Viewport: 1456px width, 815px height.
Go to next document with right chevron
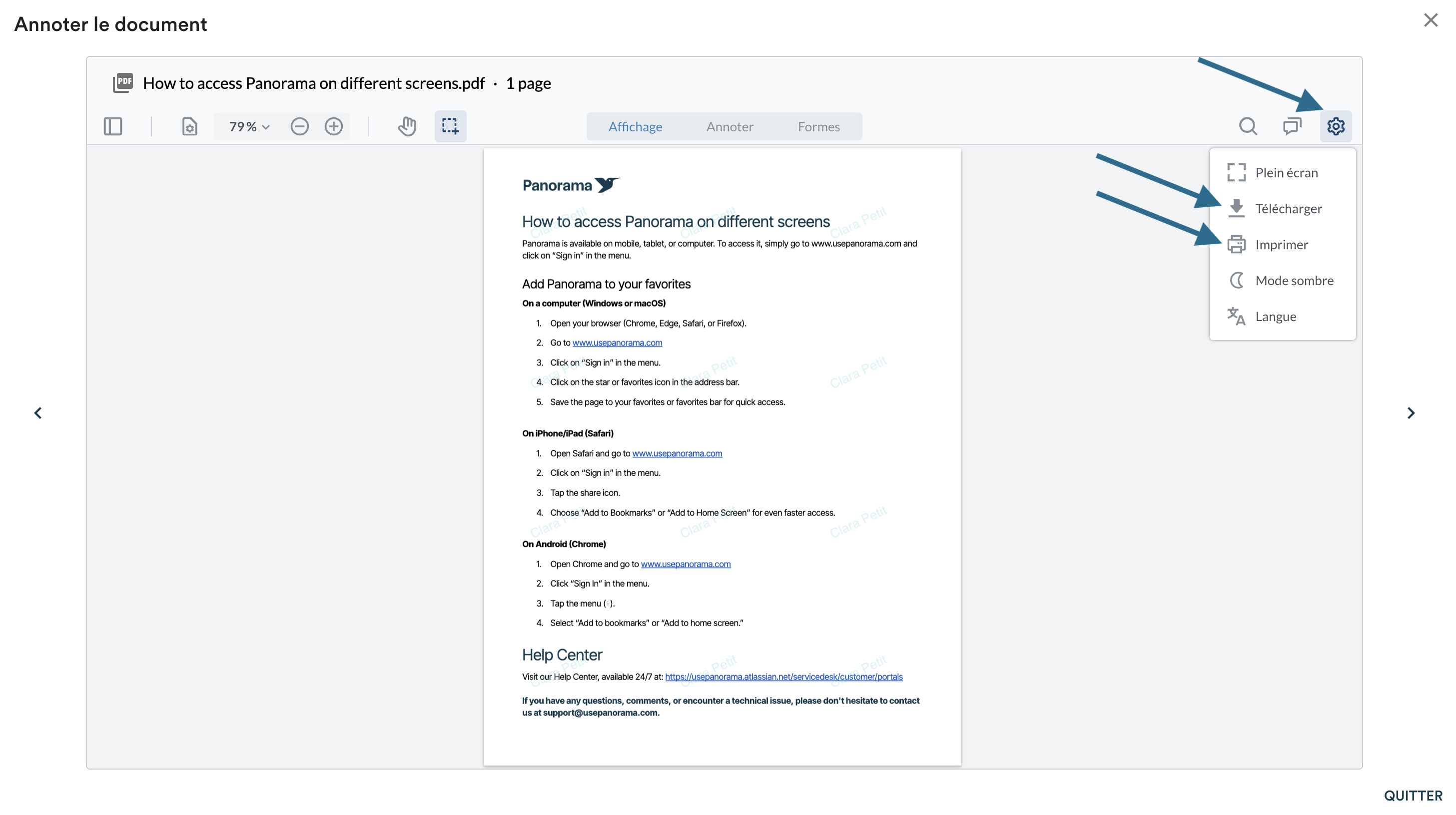(1410, 413)
